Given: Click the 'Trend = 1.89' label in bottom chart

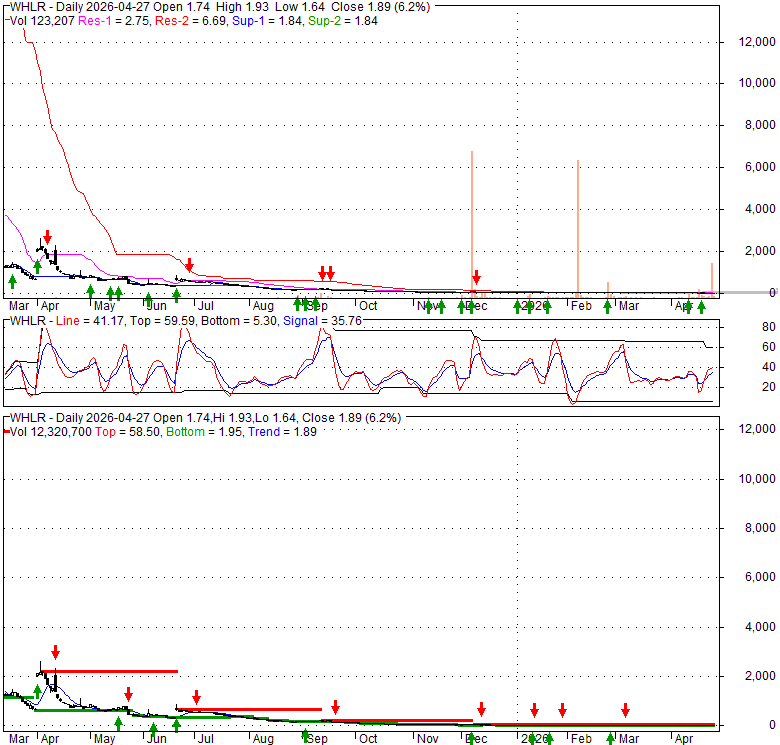Looking at the screenshot, I should click(282, 432).
